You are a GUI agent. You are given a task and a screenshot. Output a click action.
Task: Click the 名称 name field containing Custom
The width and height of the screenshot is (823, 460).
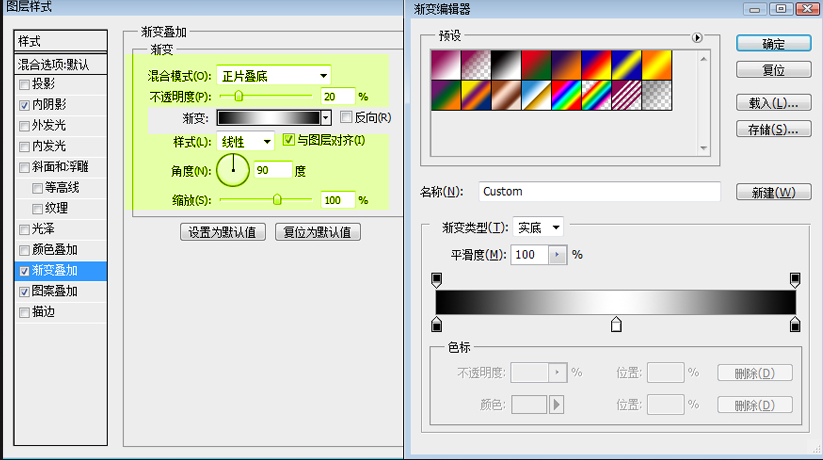(598, 191)
